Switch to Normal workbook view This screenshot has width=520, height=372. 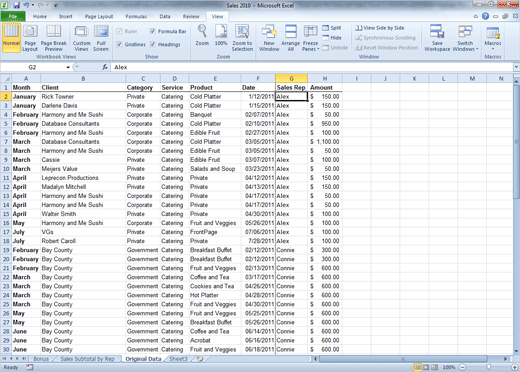click(11, 37)
